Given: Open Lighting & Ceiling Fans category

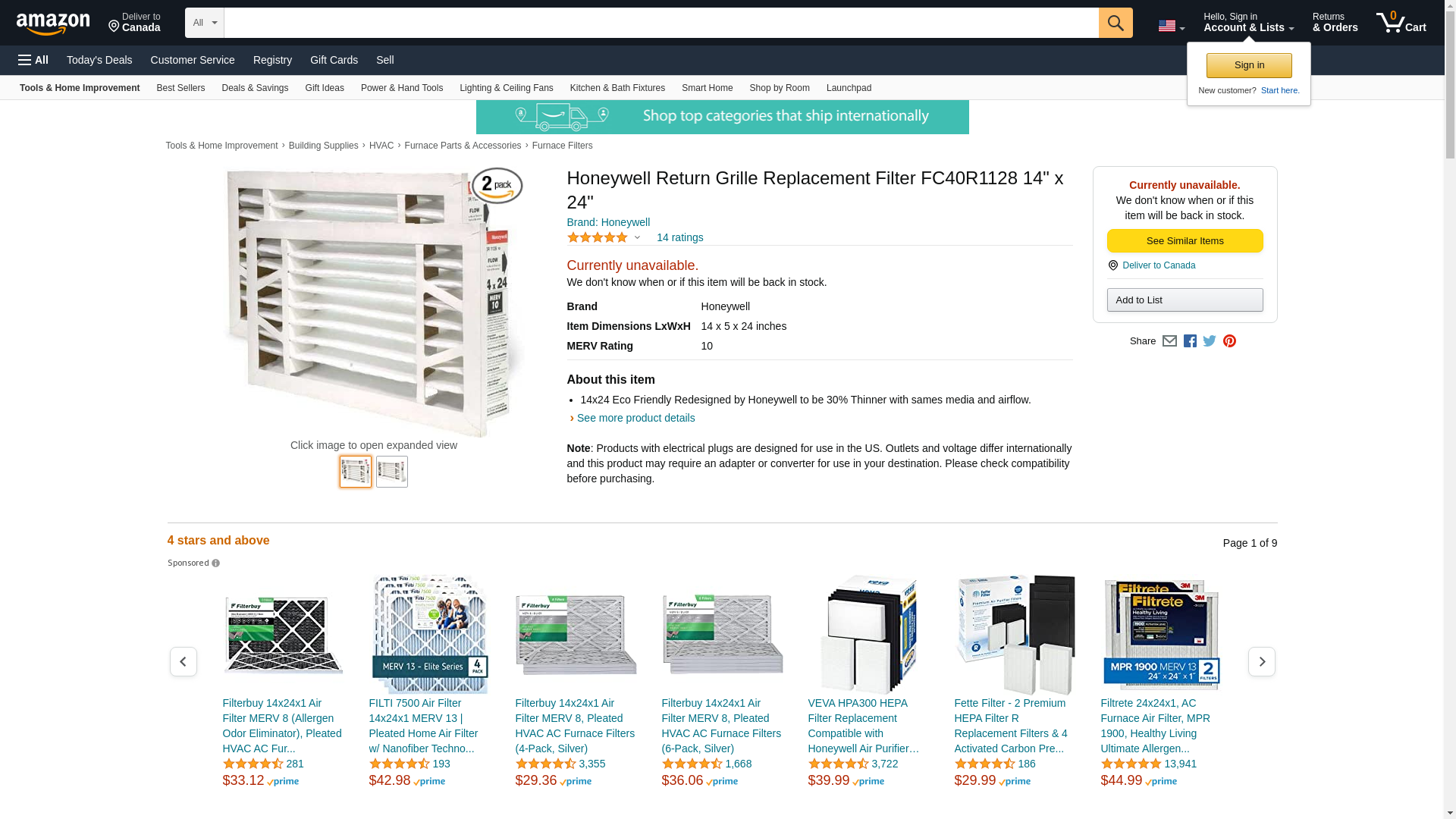Looking at the screenshot, I should click(x=507, y=88).
